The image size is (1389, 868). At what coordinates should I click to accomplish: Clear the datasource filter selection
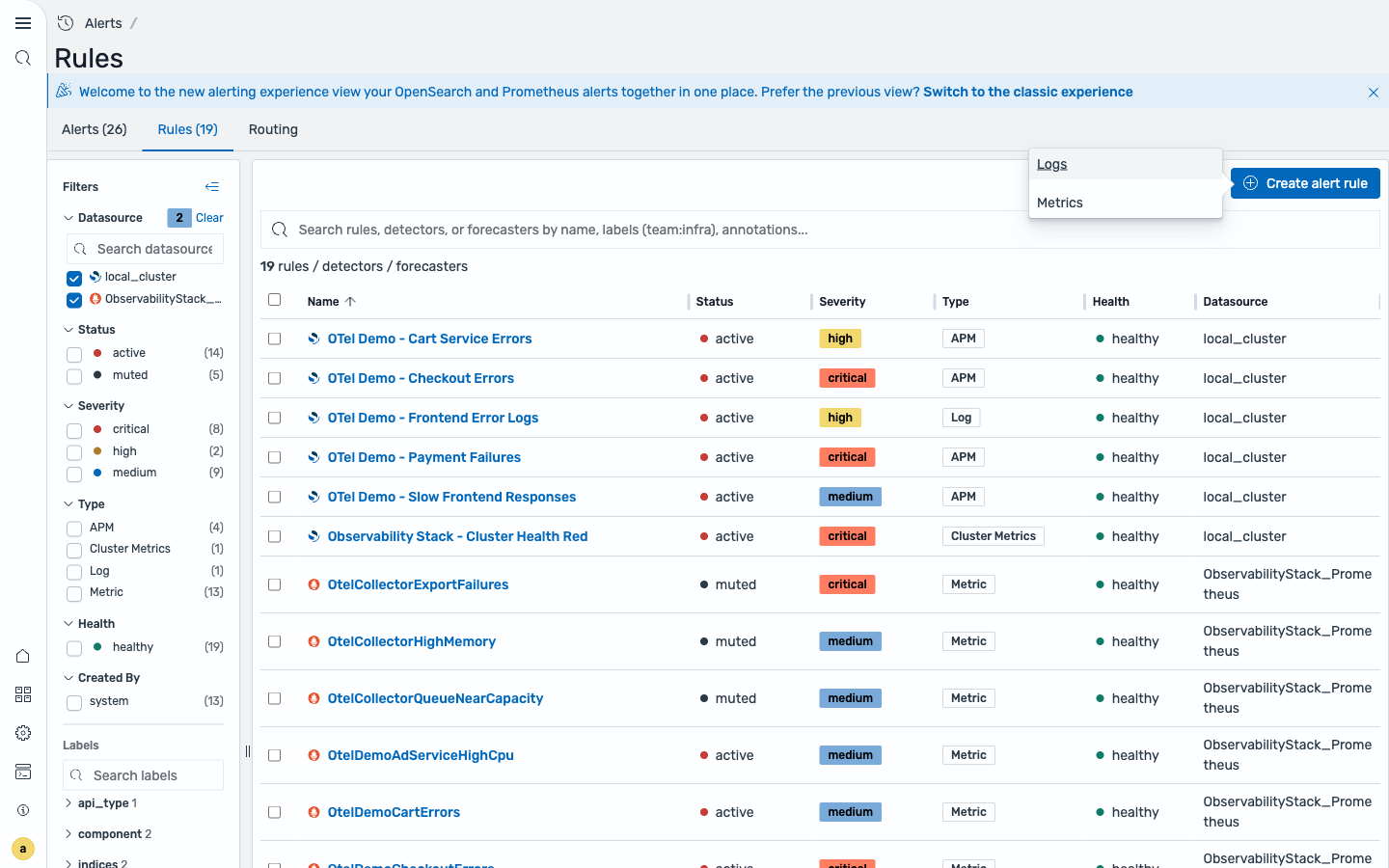209,218
